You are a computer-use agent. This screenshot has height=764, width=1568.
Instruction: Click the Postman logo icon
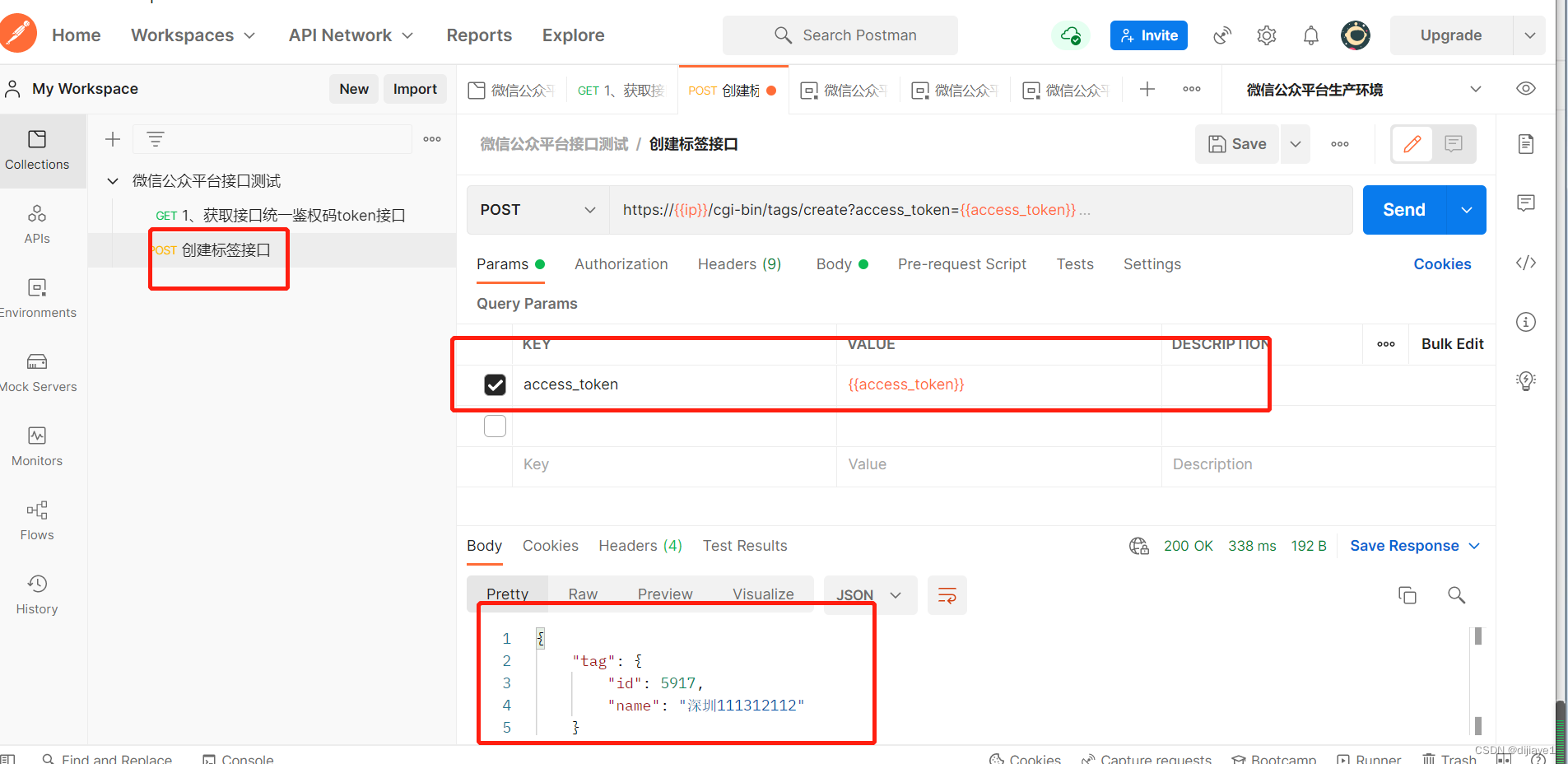click(x=18, y=34)
